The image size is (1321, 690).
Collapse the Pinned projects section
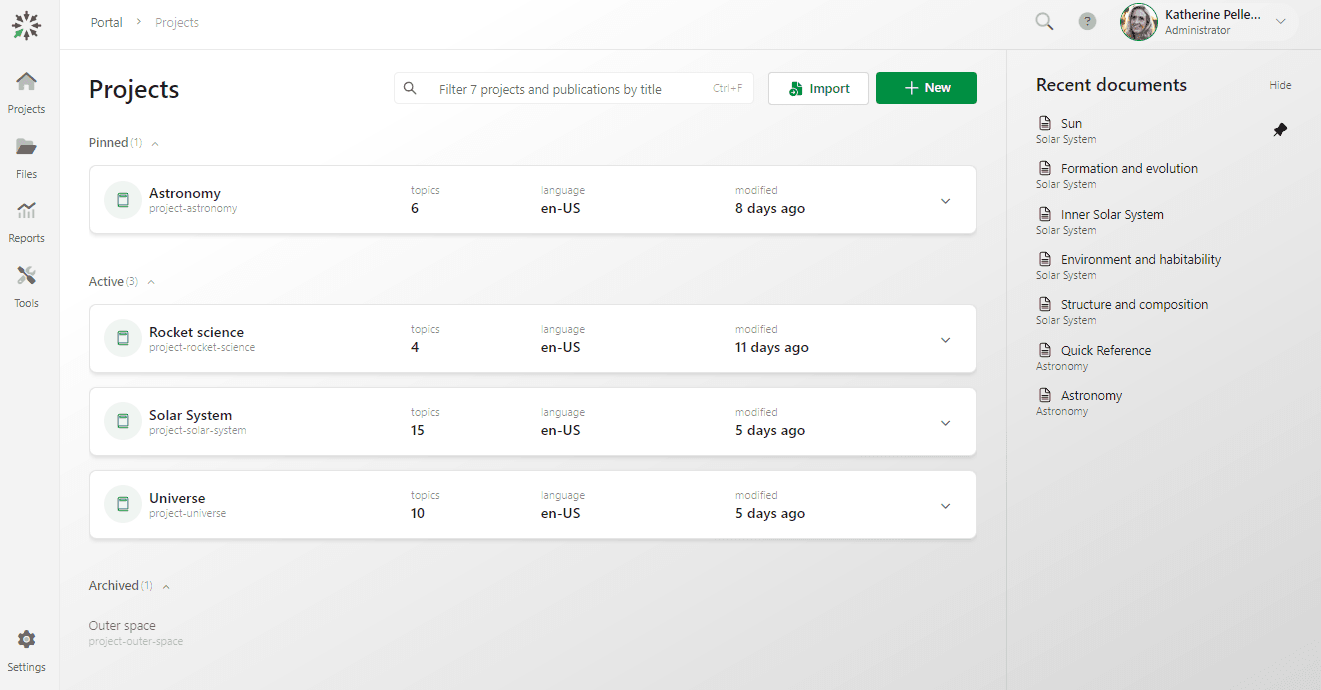click(x=155, y=144)
